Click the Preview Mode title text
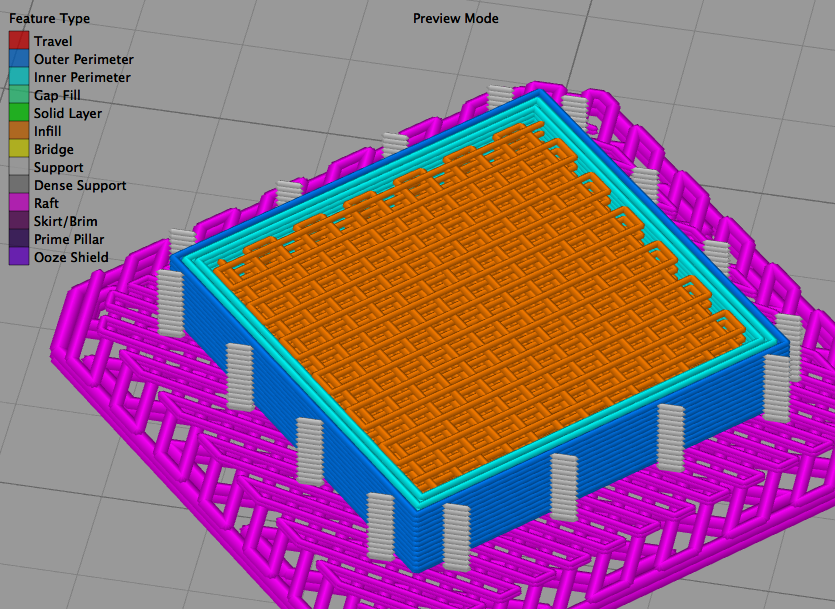 click(x=456, y=18)
